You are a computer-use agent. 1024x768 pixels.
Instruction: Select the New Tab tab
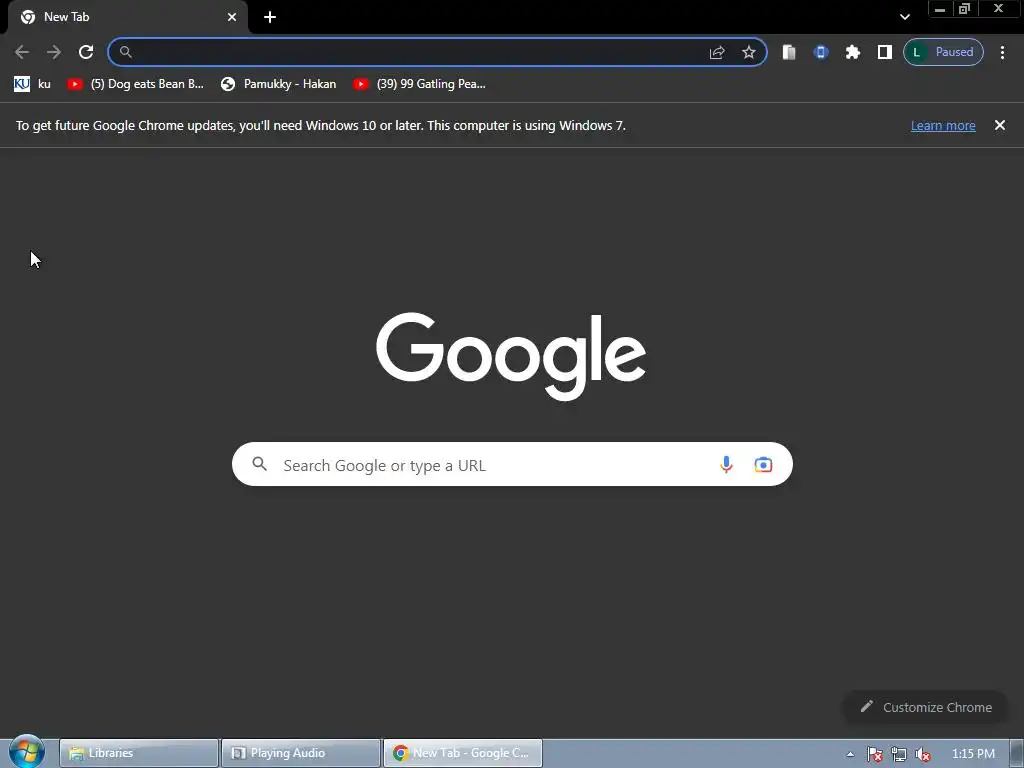(x=127, y=17)
